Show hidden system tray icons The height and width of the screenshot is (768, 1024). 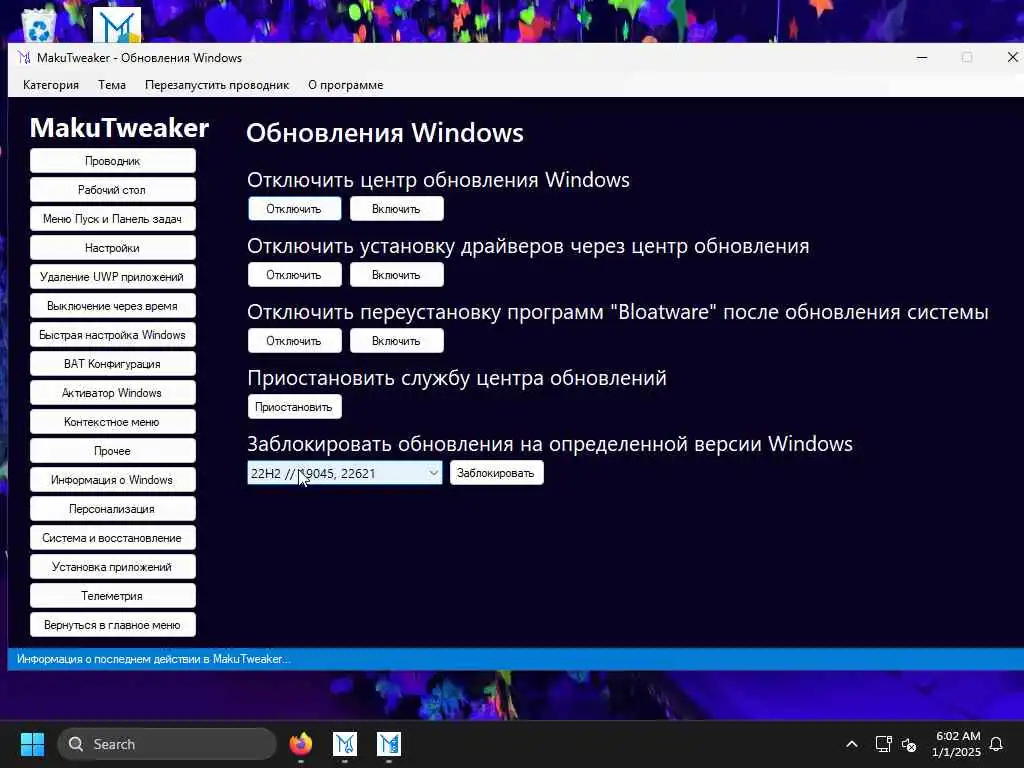[x=852, y=744]
